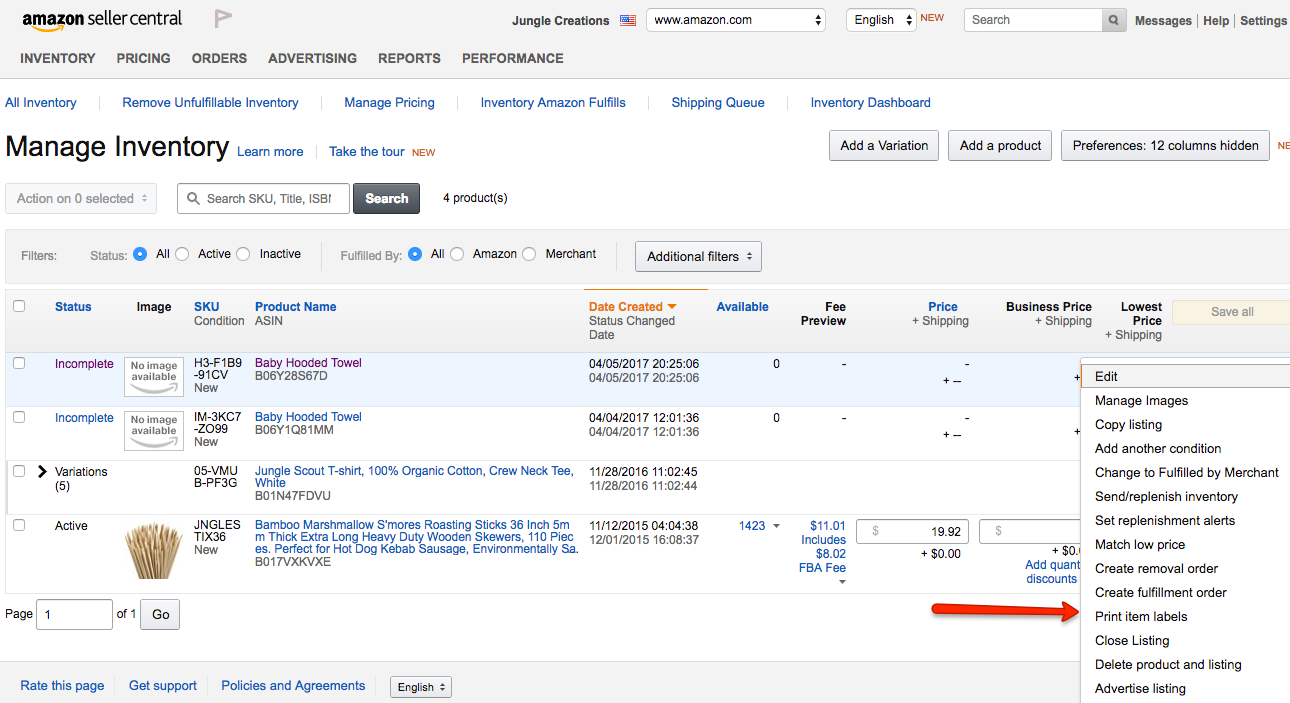Click the bamboo sticks product thumbnail

pyautogui.click(x=153, y=551)
